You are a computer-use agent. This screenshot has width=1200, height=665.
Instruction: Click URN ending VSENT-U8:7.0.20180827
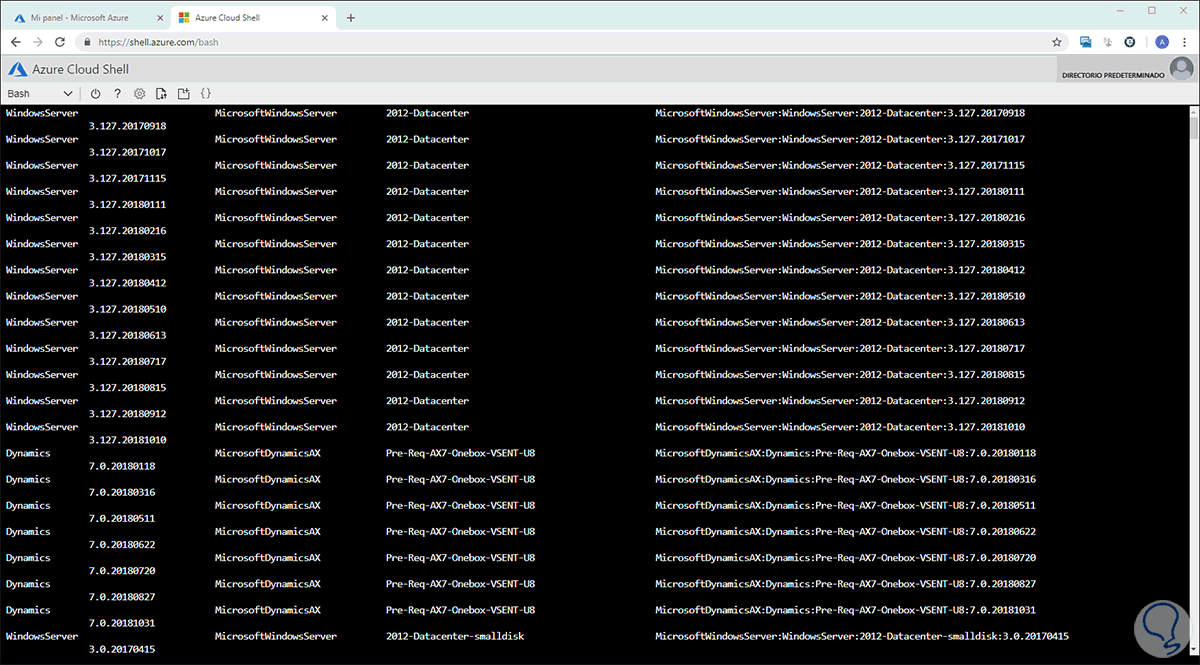[845, 584]
